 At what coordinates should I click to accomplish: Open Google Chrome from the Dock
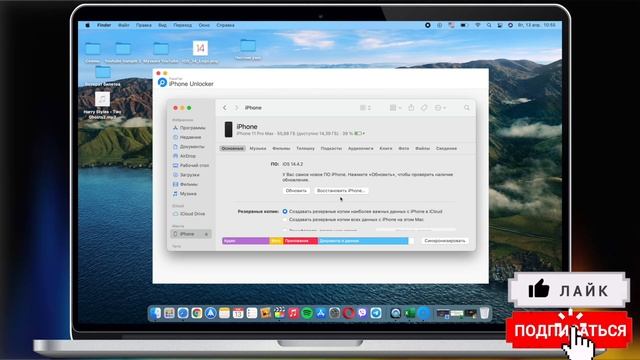[x=197, y=313]
